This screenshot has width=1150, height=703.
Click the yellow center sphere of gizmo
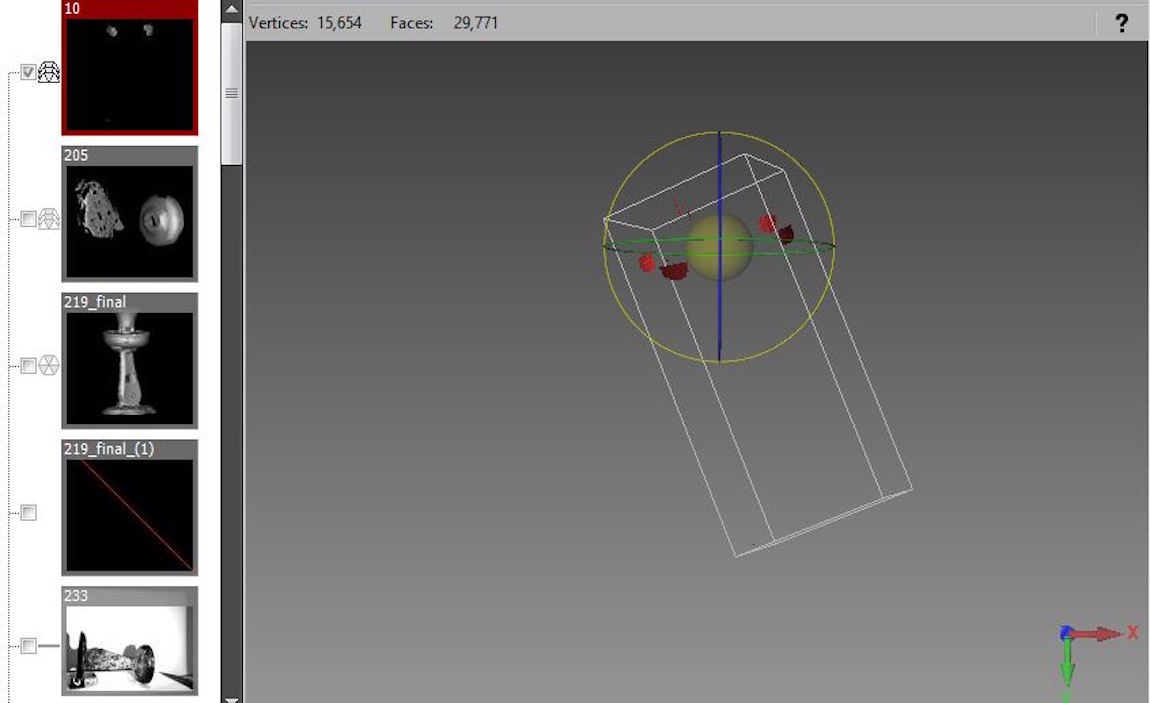click(720, 247)
